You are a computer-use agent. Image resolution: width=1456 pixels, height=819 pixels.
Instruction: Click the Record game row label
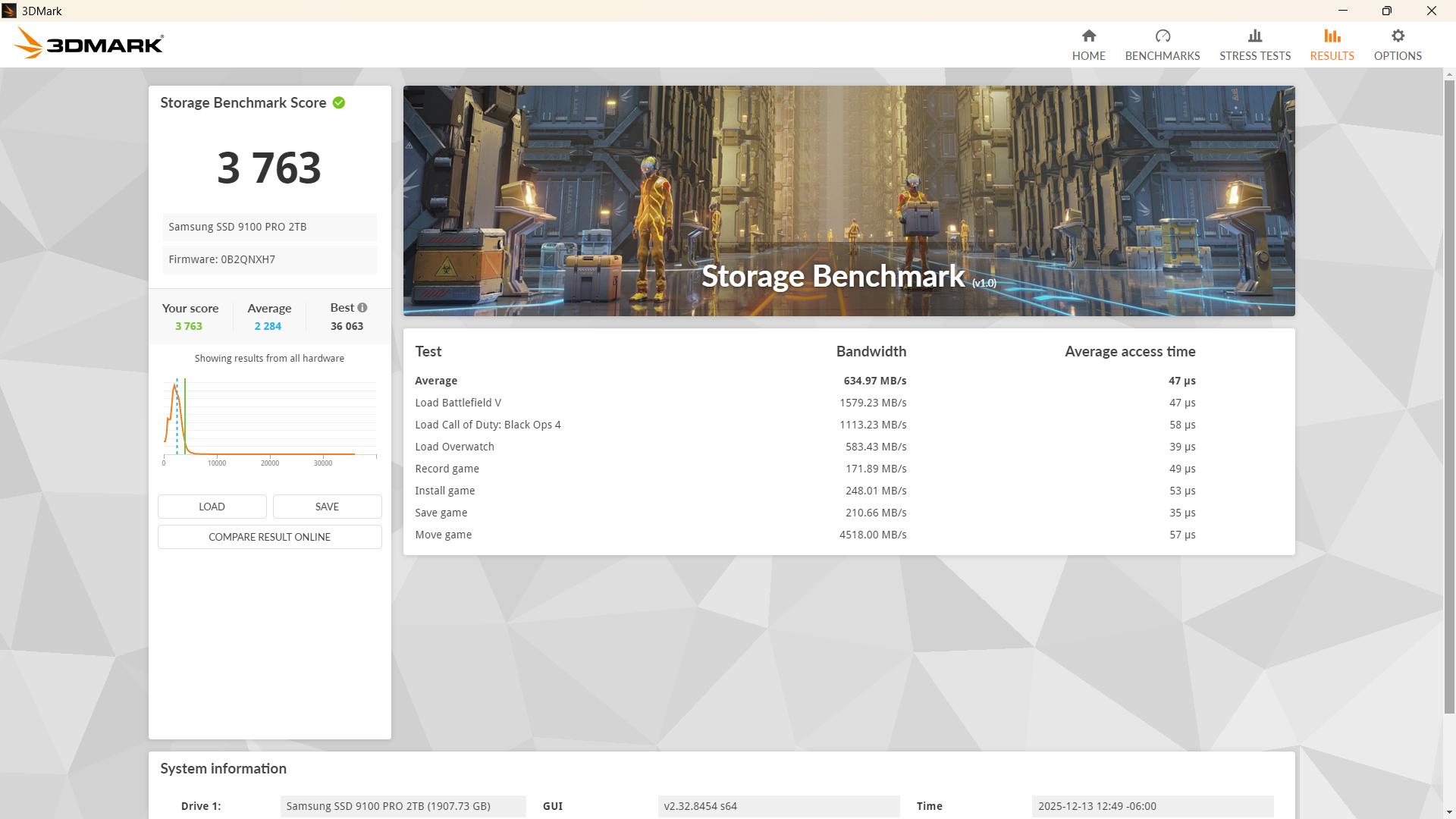coord(447,469)
